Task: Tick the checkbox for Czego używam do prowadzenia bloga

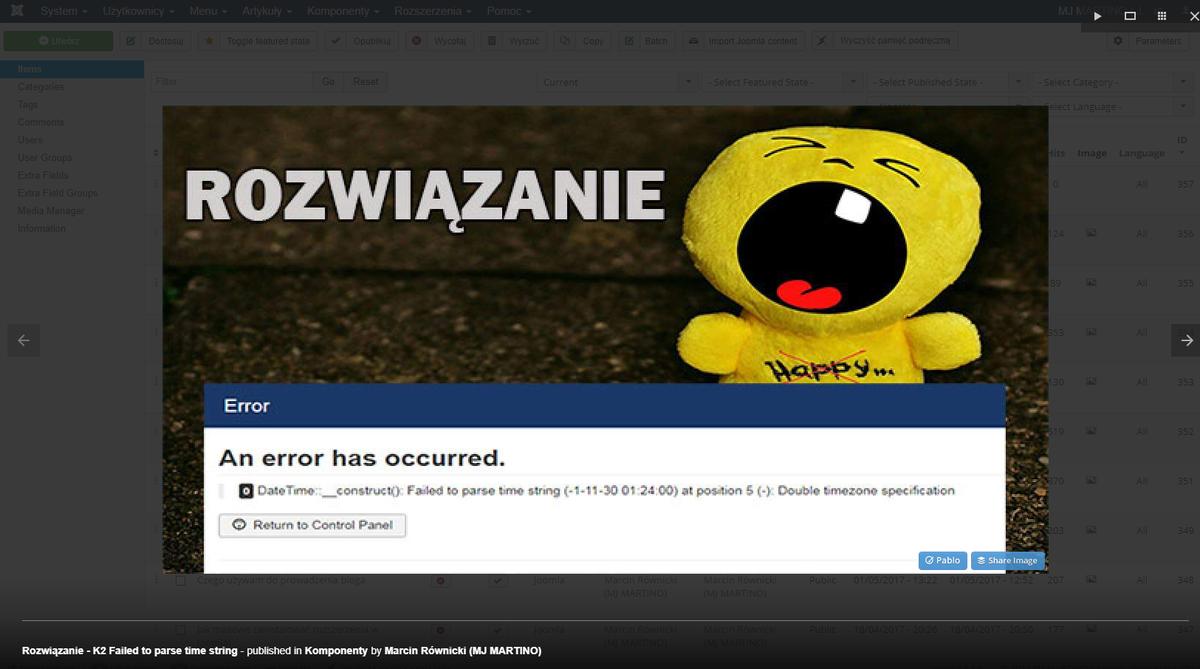Action: tap(181, 580)
